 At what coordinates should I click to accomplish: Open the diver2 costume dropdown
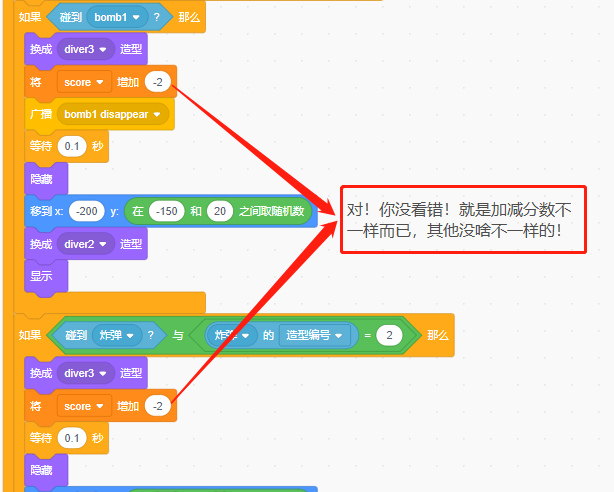85,244
